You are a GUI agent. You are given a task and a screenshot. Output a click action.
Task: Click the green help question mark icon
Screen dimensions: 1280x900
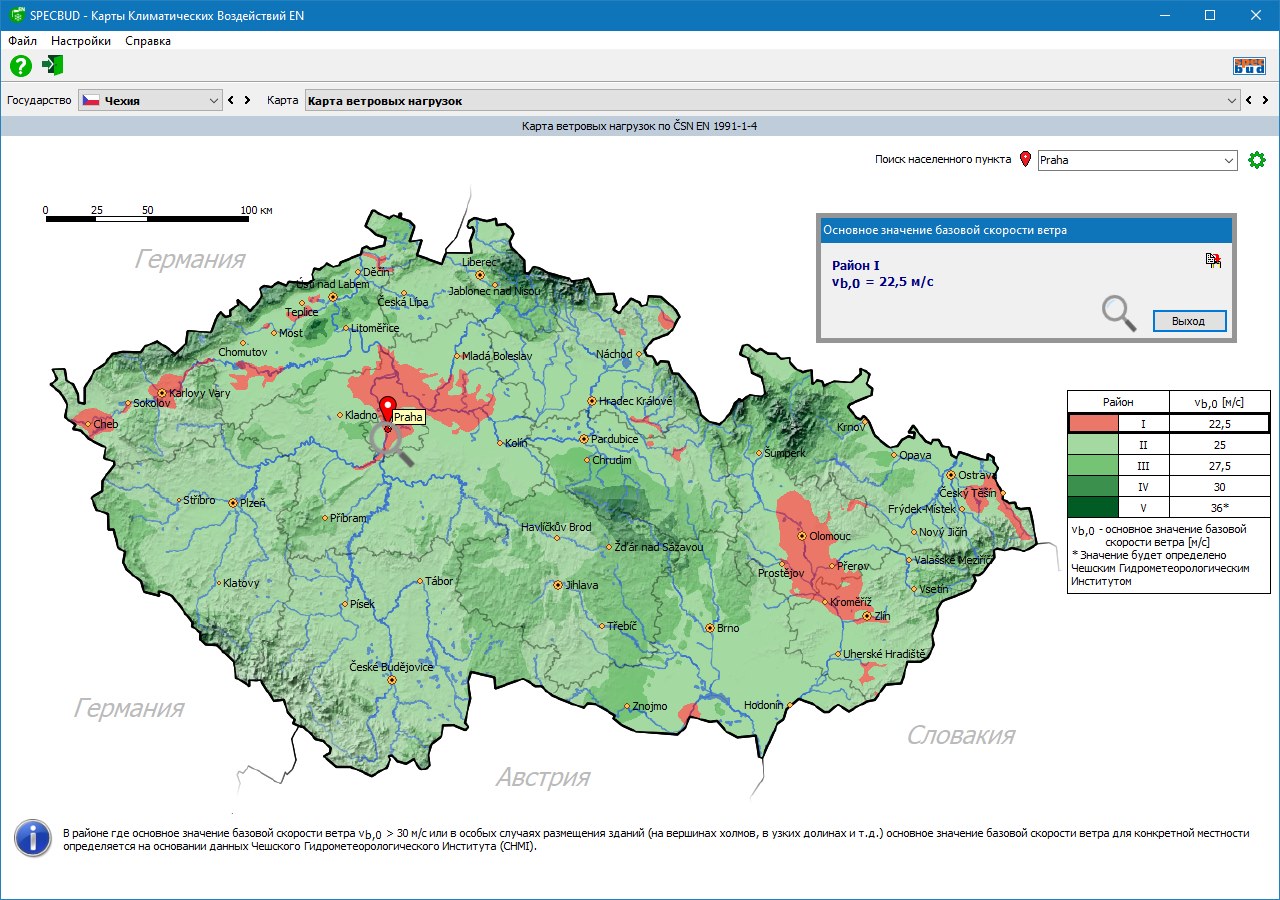(21, 66)
